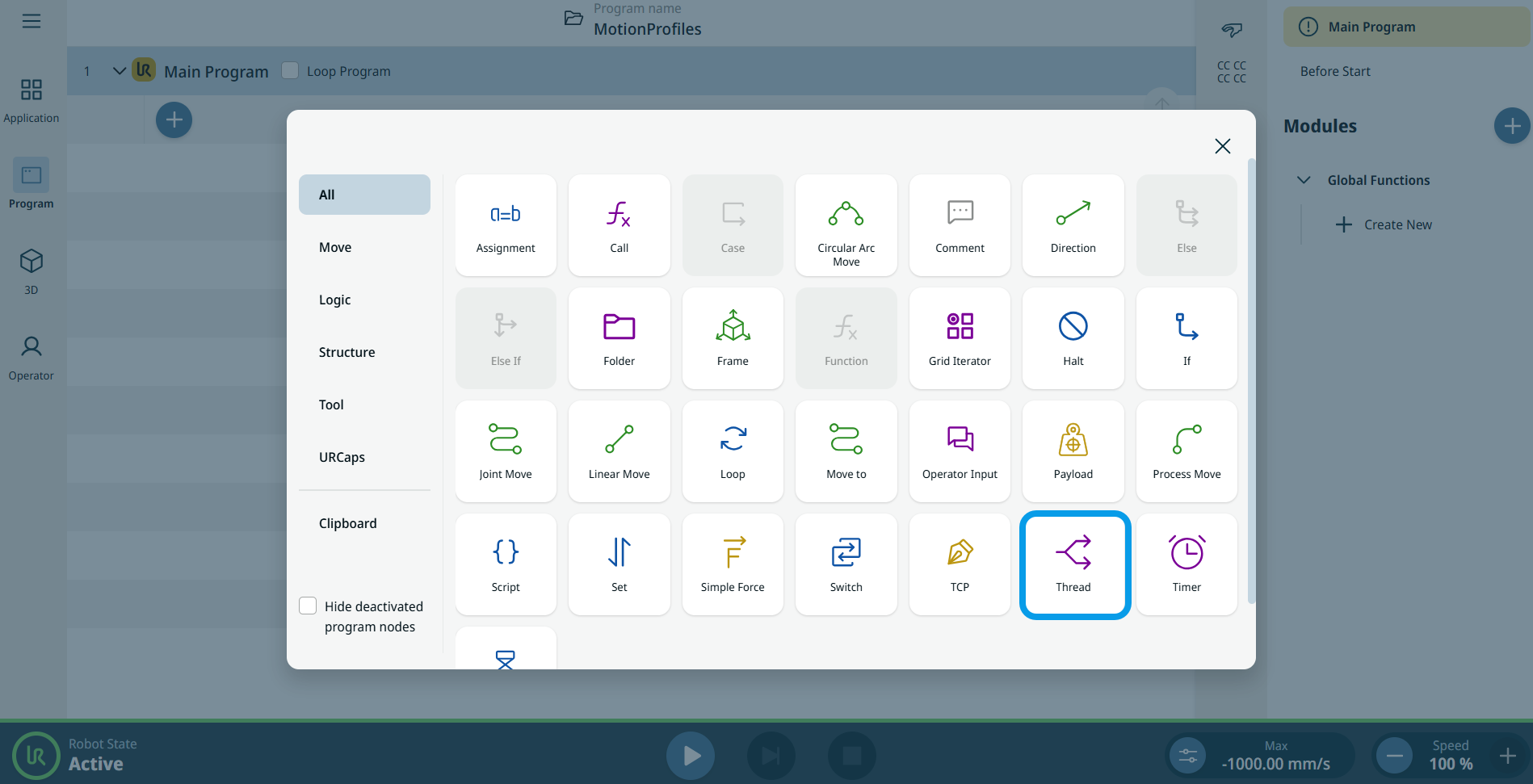Select the Timer node
Image resolution: width=1533 pixels, height=784 pixels.
pos(1186,564)
